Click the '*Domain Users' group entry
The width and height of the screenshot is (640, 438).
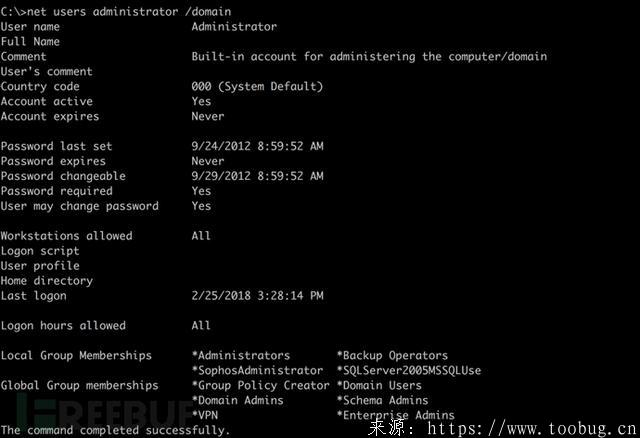[382, 385]
